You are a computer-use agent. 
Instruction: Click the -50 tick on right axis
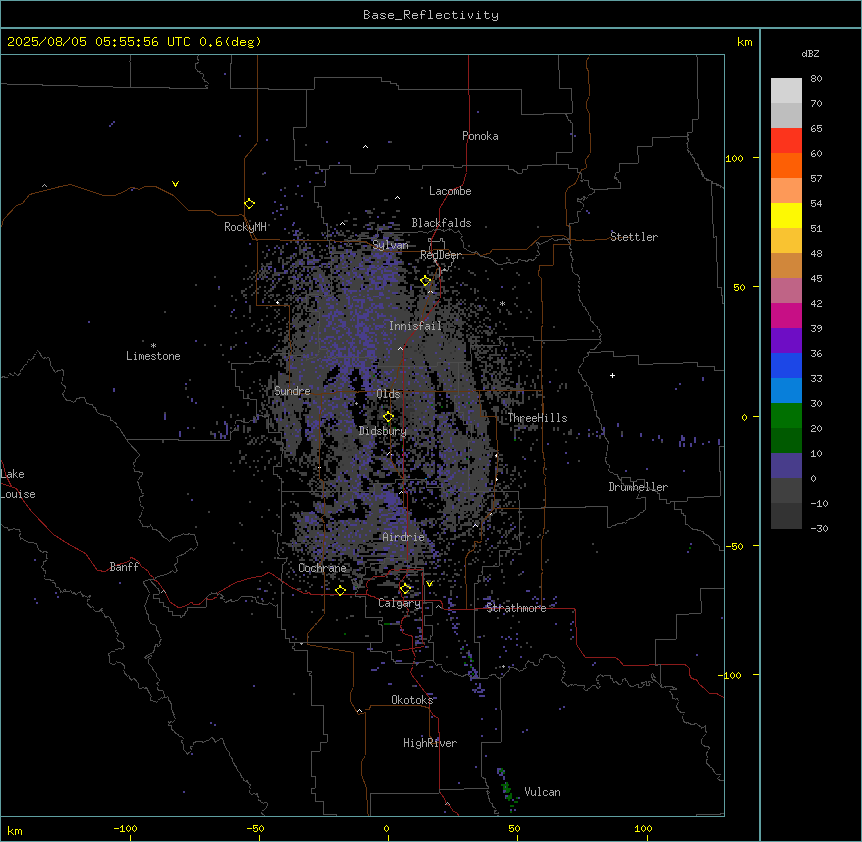(x=734, y=546)
